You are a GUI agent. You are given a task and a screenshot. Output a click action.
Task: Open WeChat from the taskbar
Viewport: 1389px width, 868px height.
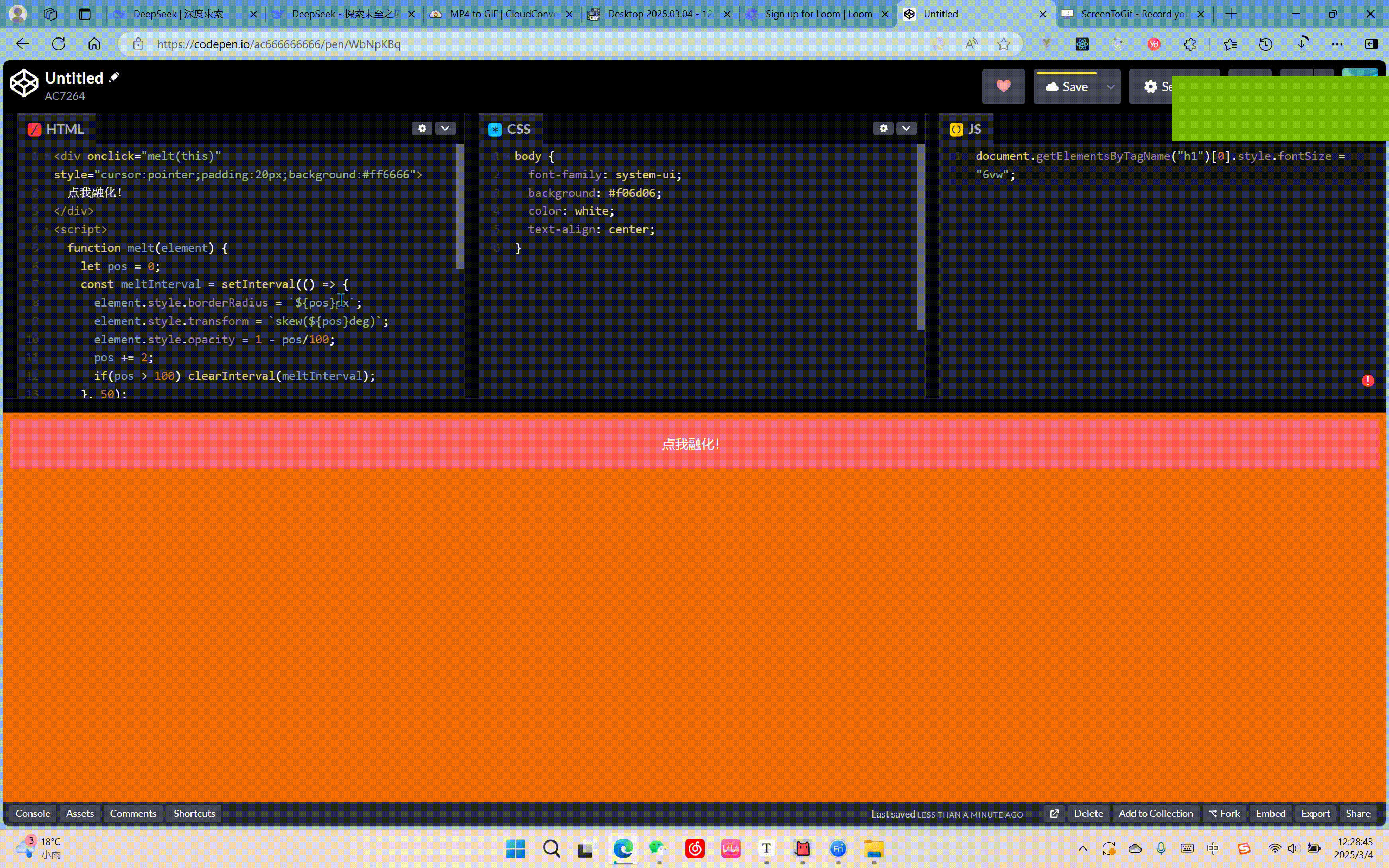coord(658,848)
